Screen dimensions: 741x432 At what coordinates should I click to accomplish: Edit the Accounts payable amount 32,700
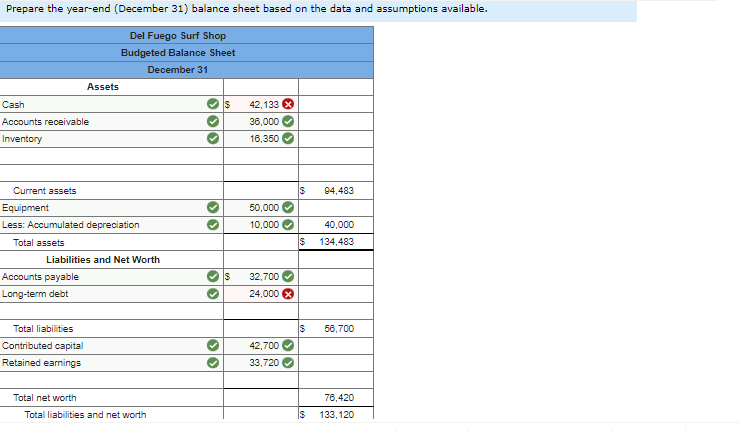click(x=261, y=276)
